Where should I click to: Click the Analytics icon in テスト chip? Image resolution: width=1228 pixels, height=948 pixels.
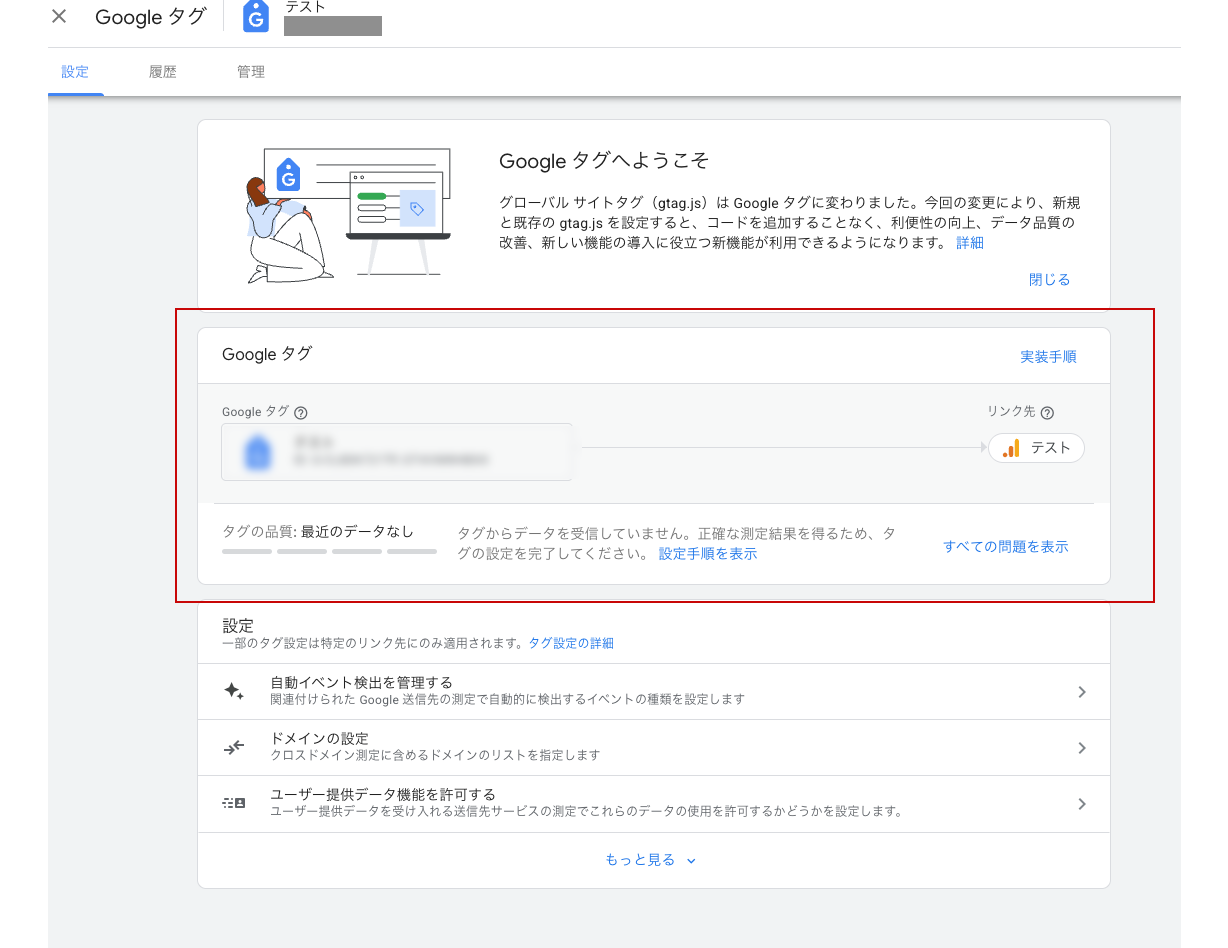[1012, 448]
